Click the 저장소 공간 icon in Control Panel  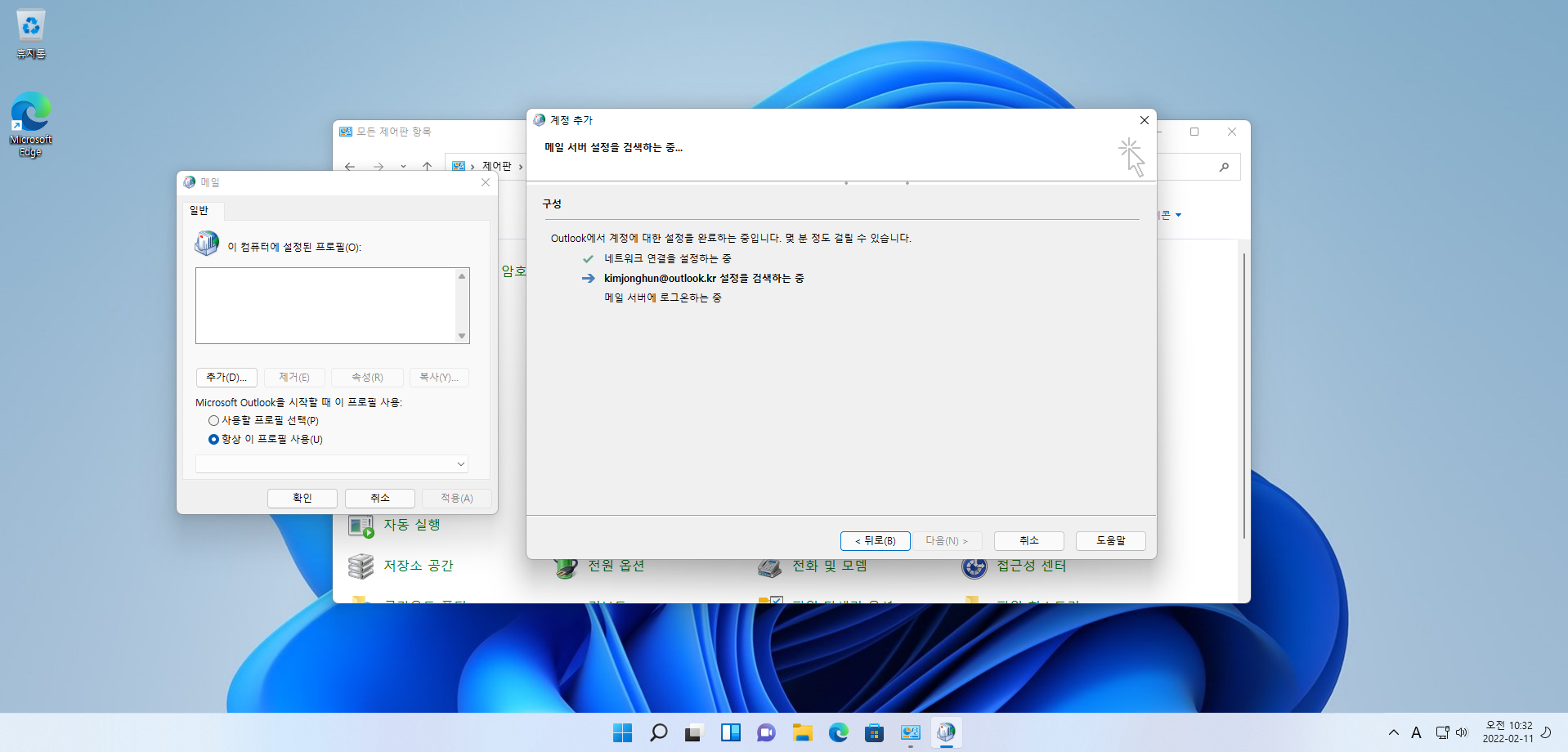point(361,566)
